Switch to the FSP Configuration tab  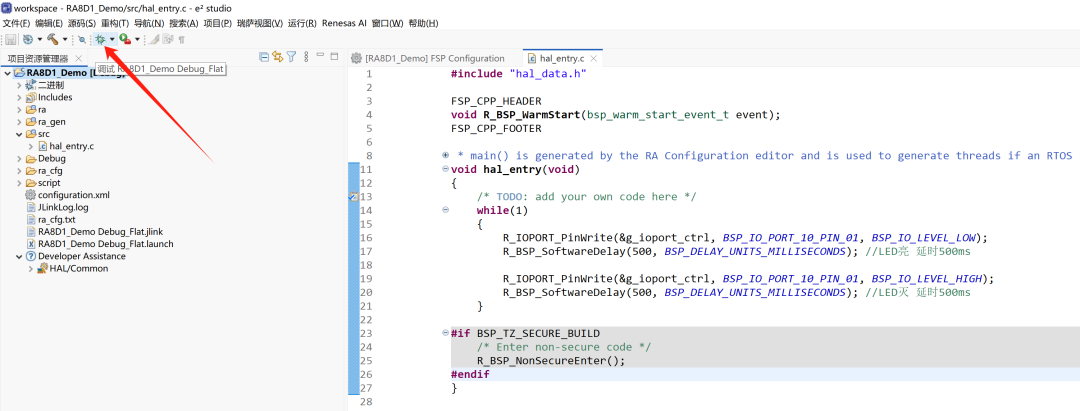coord(428,59)
